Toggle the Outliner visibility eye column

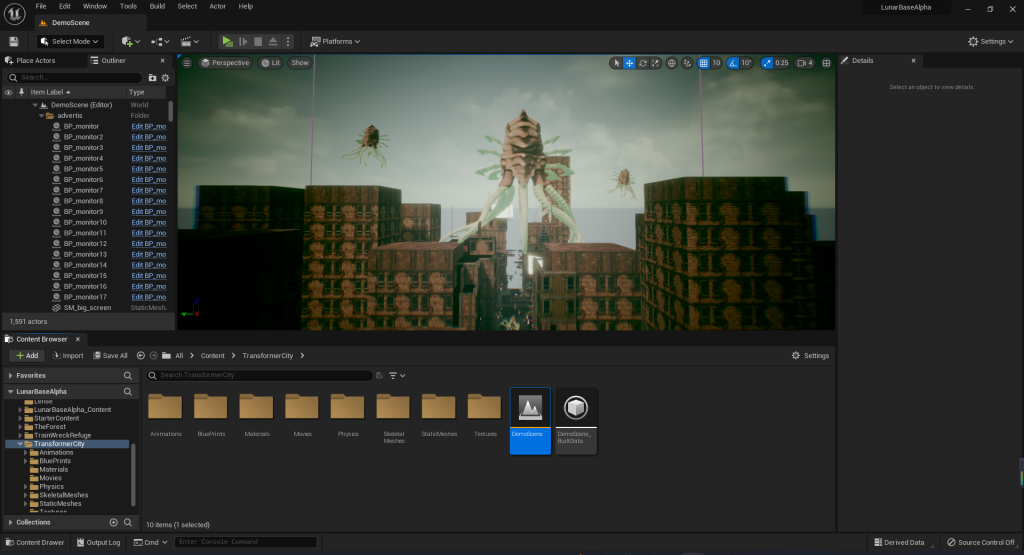pos(8,92)
